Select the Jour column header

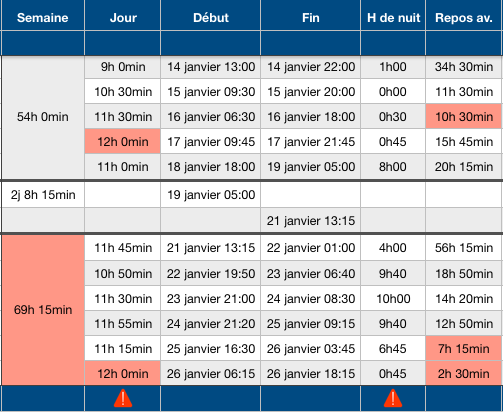click(x=123, y=18)
